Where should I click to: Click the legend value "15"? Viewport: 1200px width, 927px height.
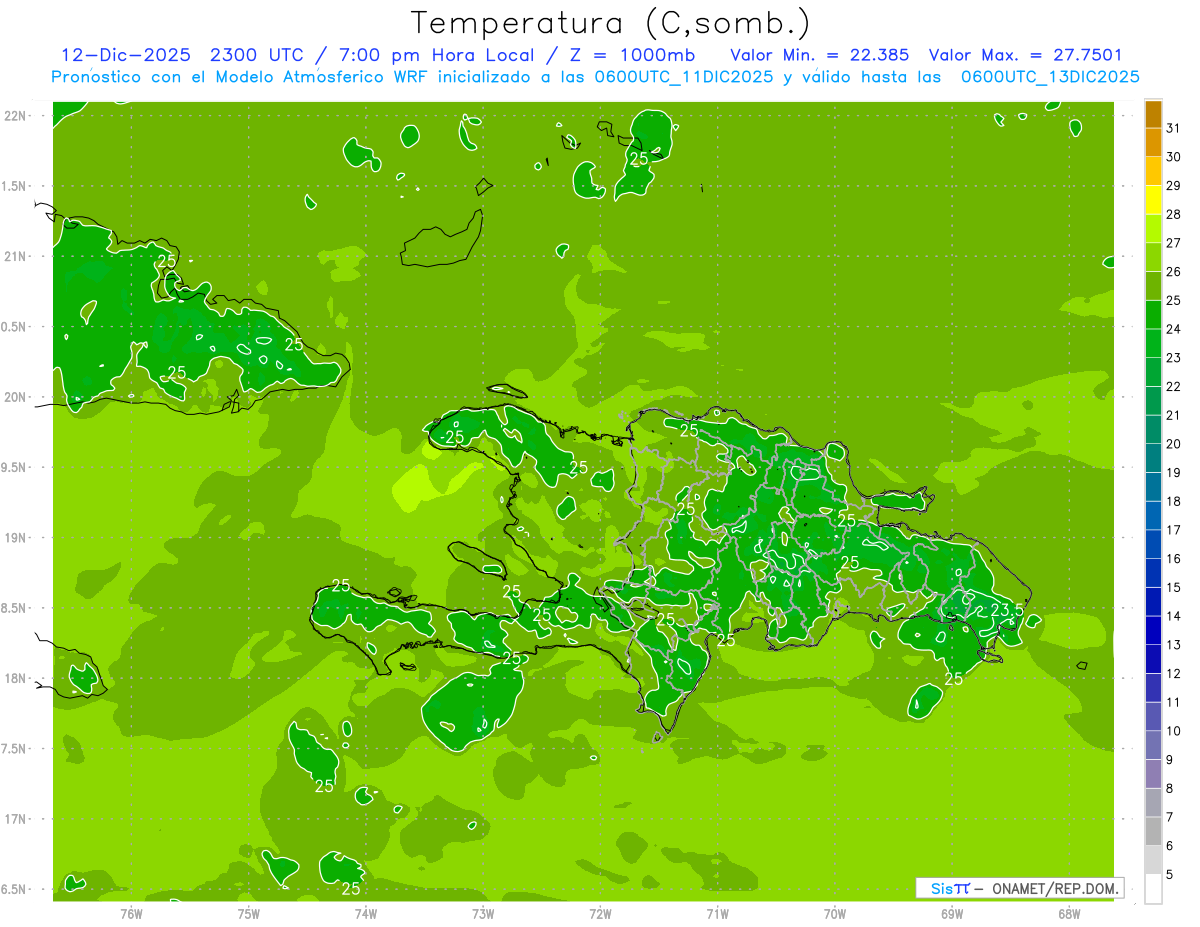[1174, 588]
